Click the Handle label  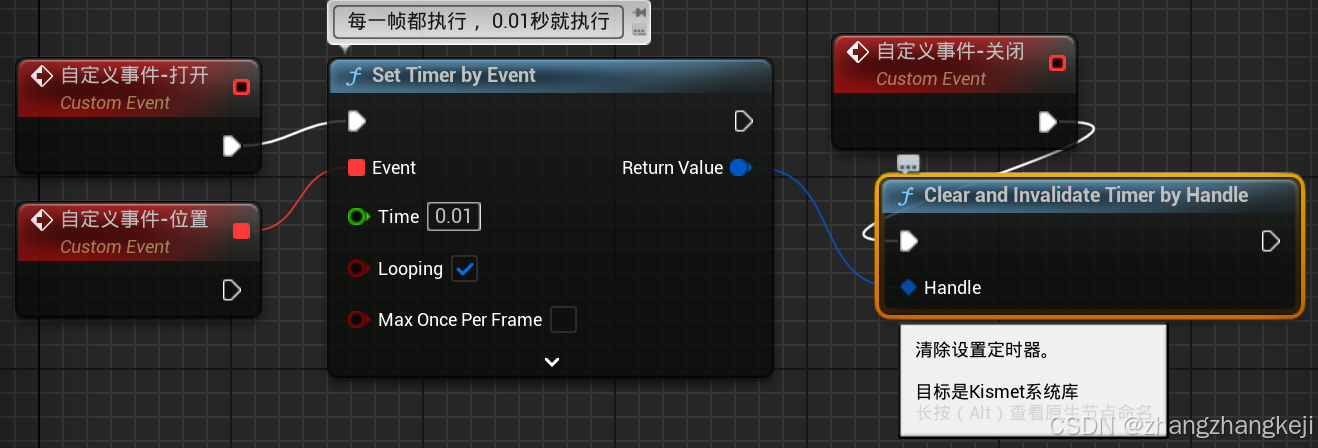point(952,287)
